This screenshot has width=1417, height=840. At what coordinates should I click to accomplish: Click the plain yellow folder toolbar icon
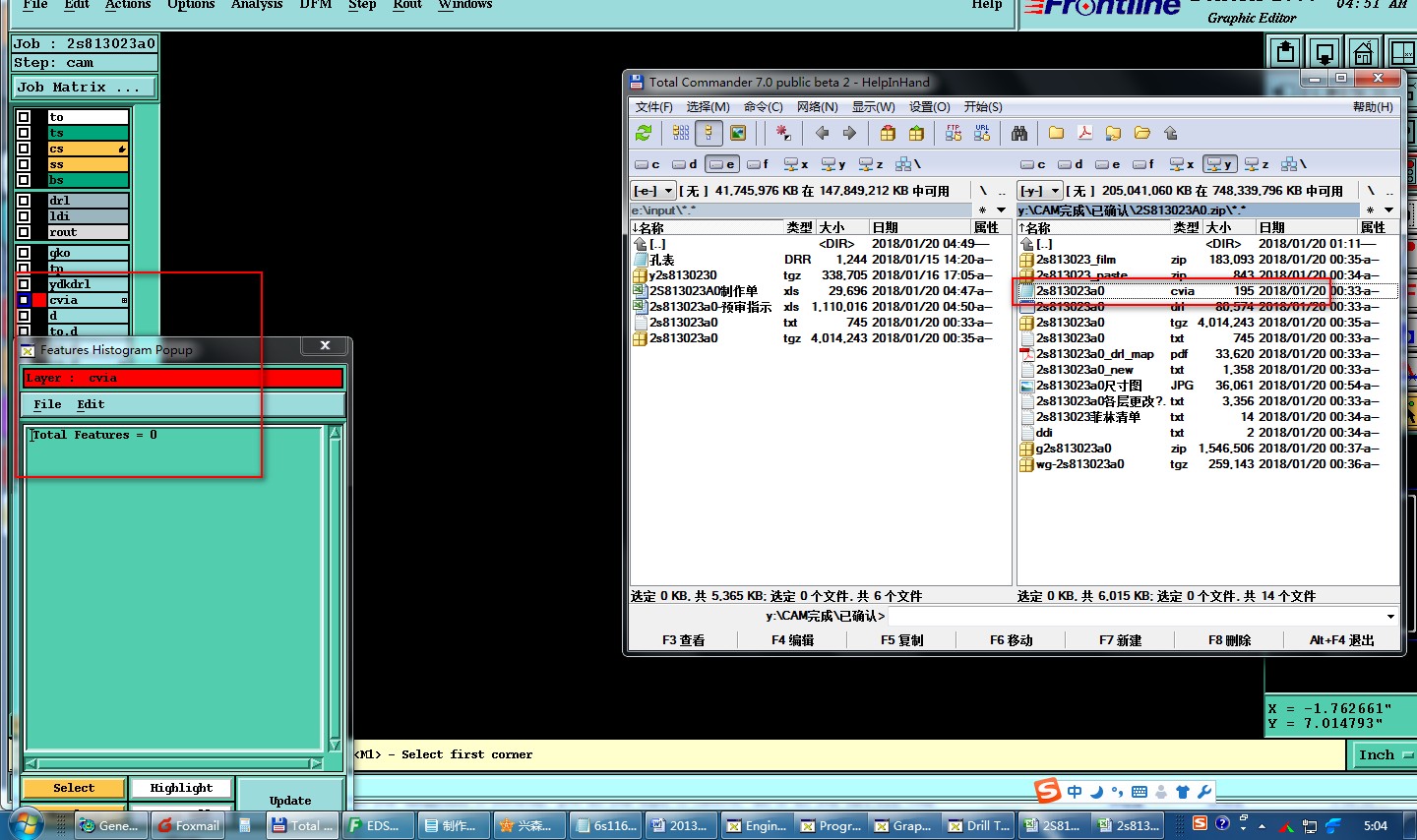tap(1057, 133)
